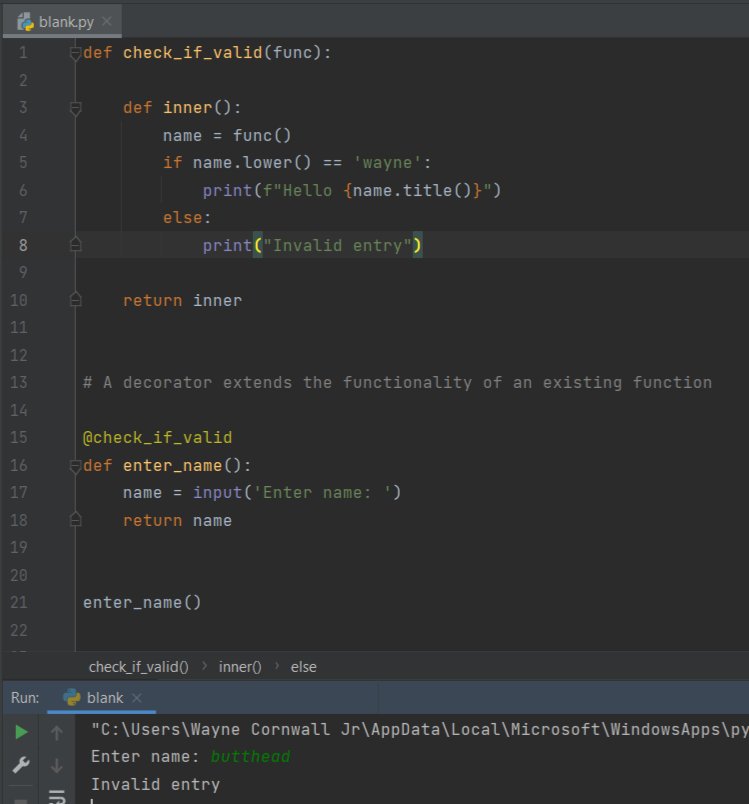Click line number 21 in the gutter
Screen dimensions: 749x804
pos(19,602)
